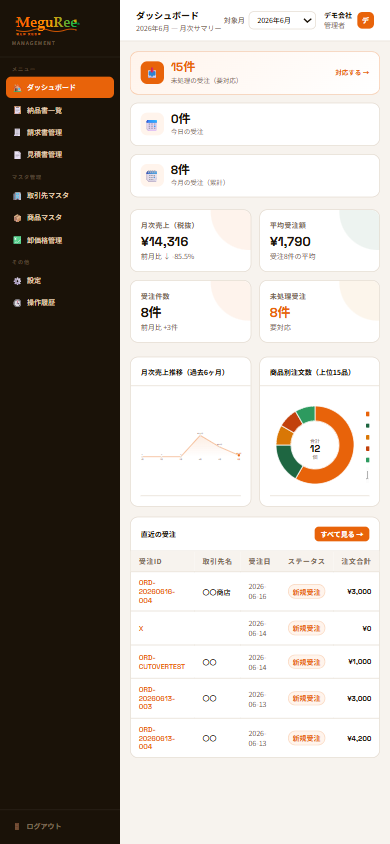Open 請求書管理 in the sidebar

click(x=60, y=132)
